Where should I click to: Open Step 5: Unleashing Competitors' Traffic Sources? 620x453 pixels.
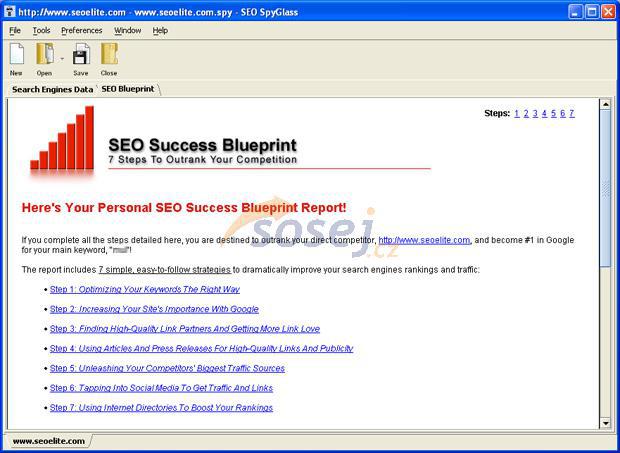[167, 368]
